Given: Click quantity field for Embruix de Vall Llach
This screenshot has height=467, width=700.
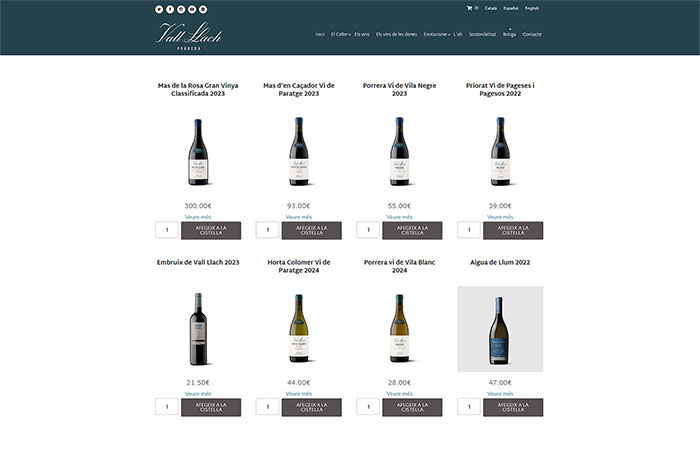Looking at the screenshot, I should click(167, 407).
